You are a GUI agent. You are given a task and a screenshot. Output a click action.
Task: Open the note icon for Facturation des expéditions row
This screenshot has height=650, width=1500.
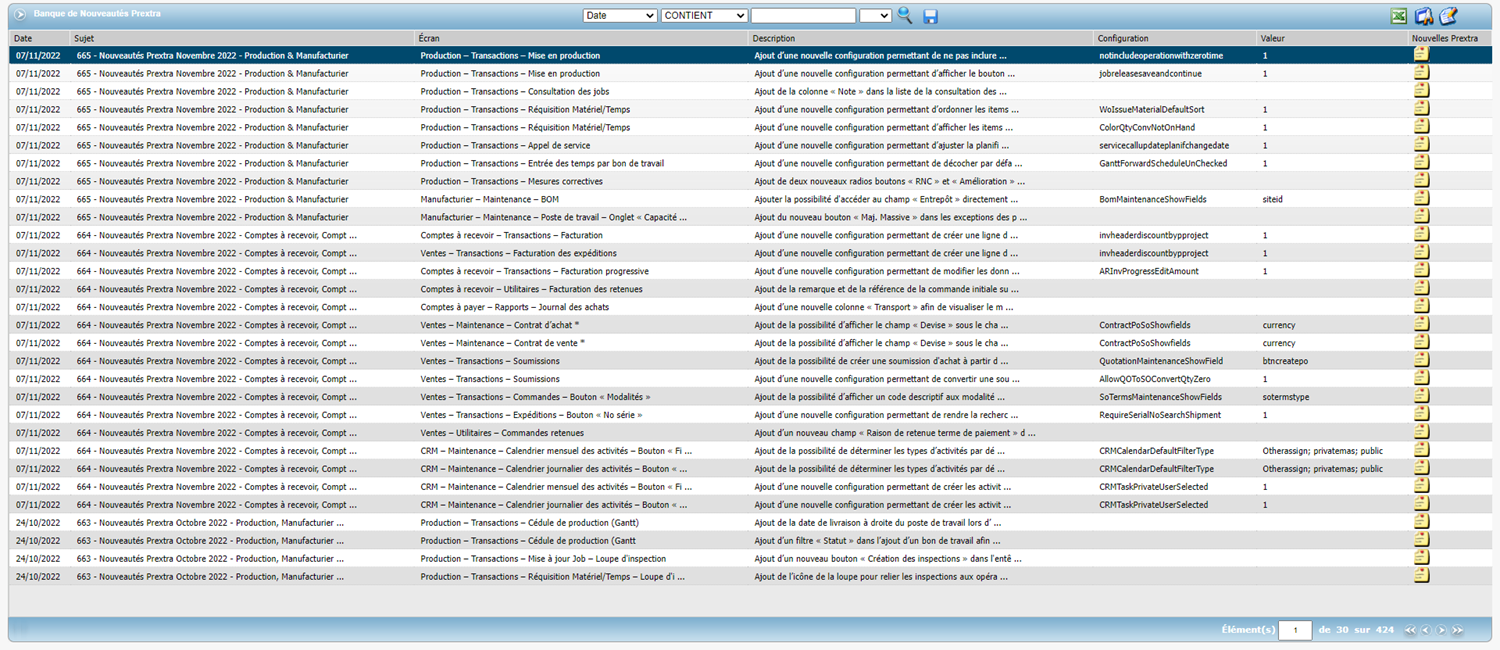tap(1421, 253)
